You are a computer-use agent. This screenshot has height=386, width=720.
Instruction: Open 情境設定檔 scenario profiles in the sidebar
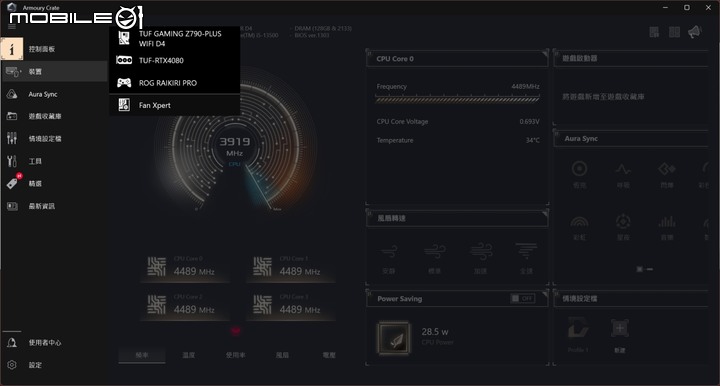54,139
